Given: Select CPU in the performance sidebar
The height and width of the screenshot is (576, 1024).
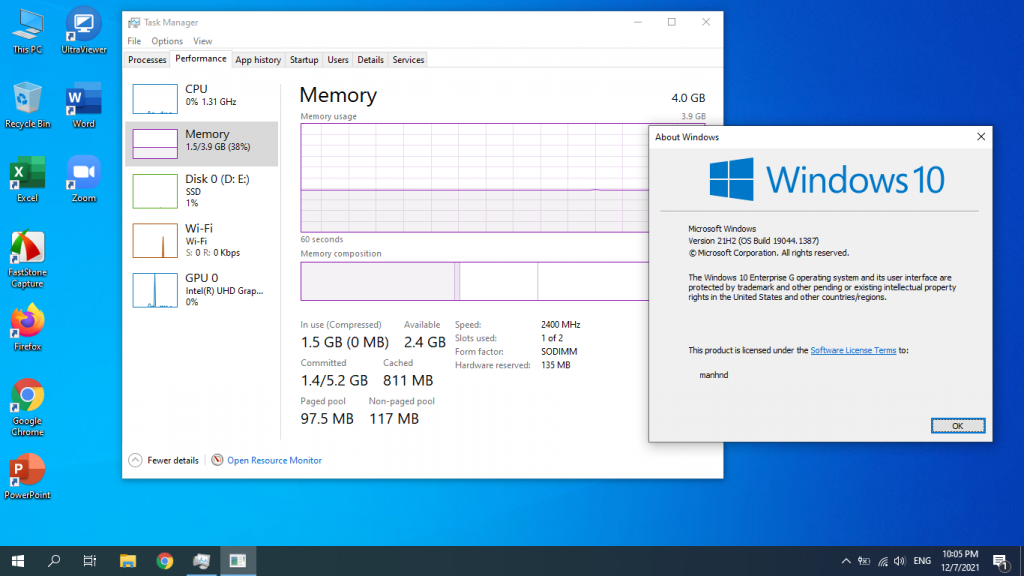Looking at the screenshot, I should coord(202,98).
